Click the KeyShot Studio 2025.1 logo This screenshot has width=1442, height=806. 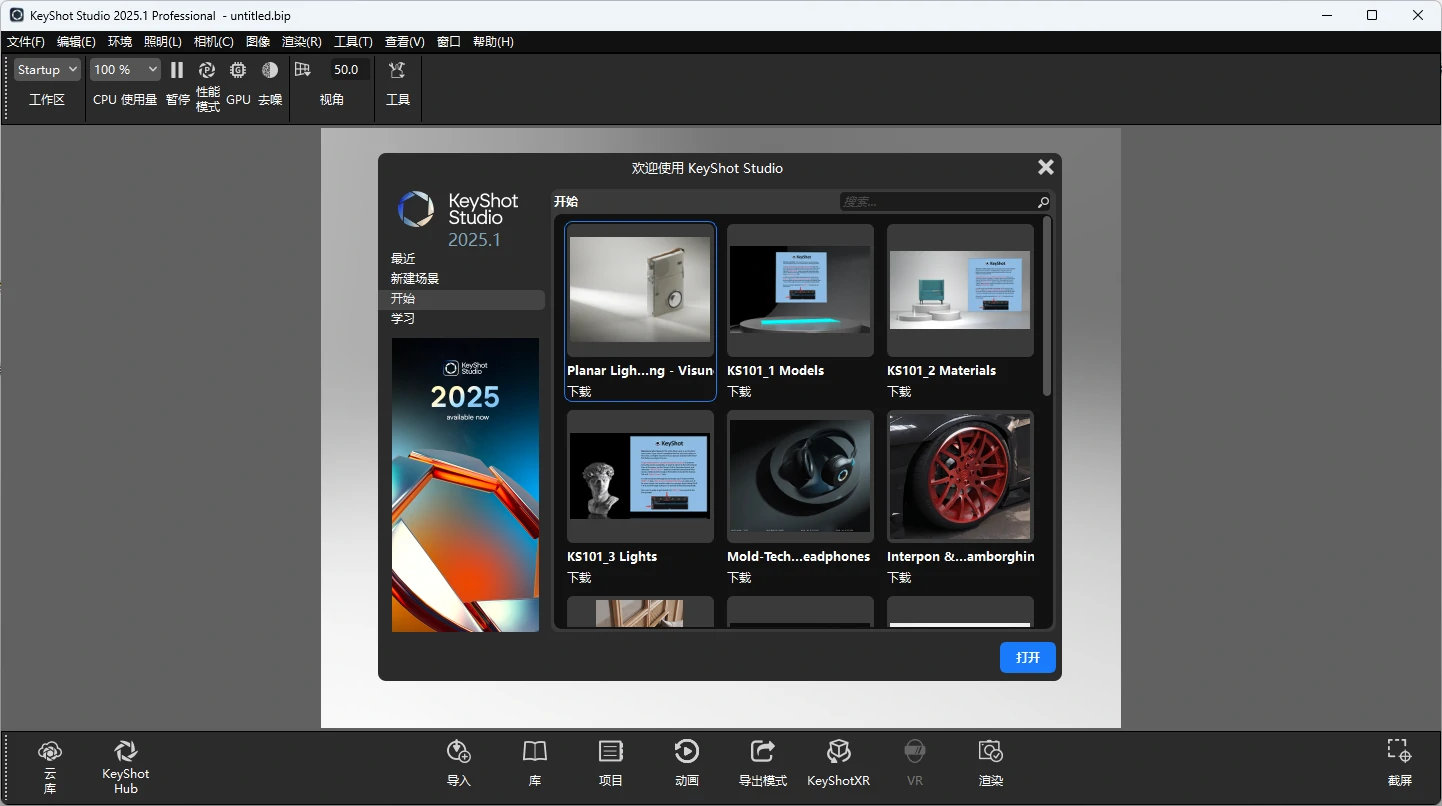click(458, 220)
